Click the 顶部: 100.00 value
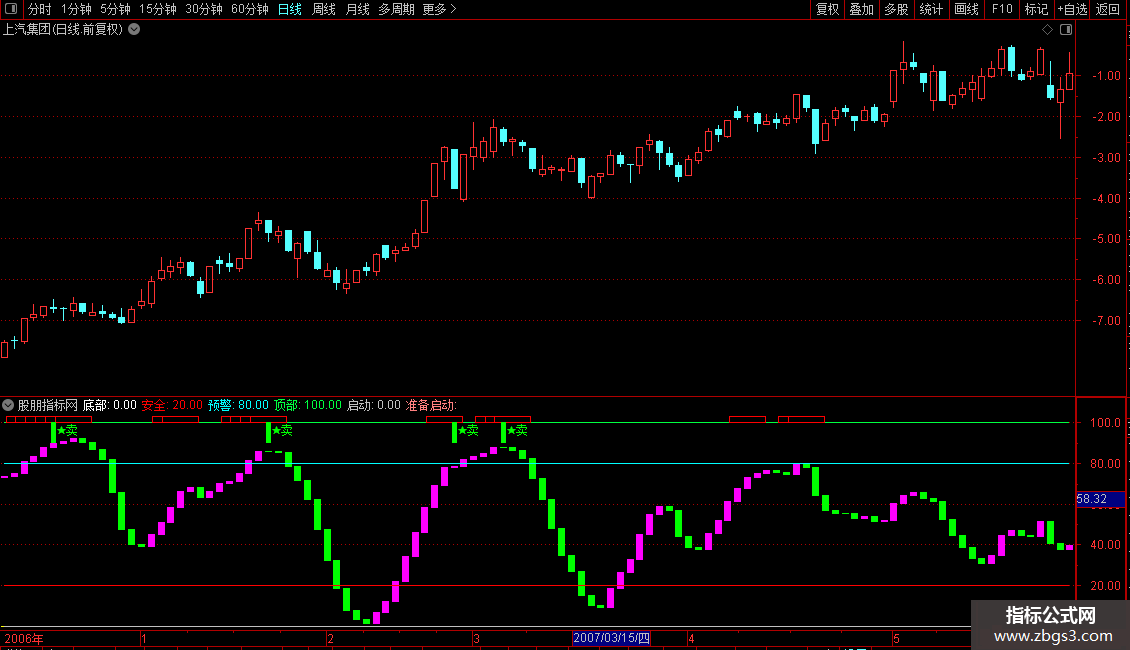Image resolution: width=1130 pixels, height=650 pixels. pos(308,405)
